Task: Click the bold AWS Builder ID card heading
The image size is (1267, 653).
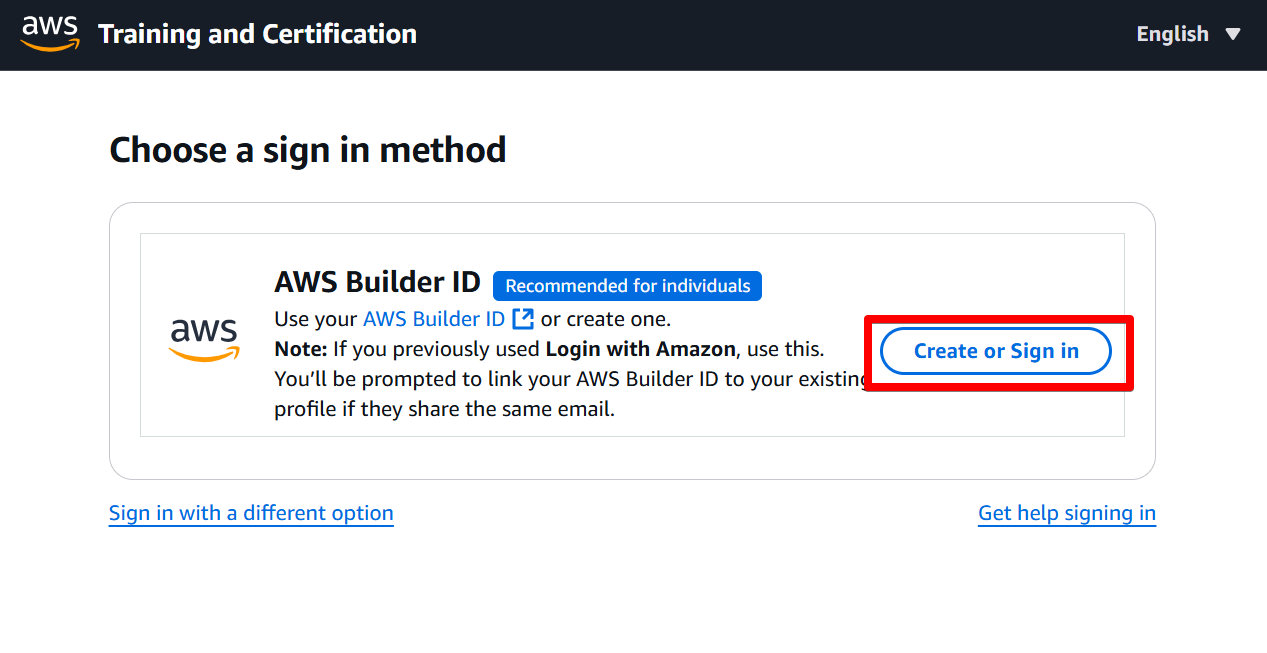Action: click(377, 283)
